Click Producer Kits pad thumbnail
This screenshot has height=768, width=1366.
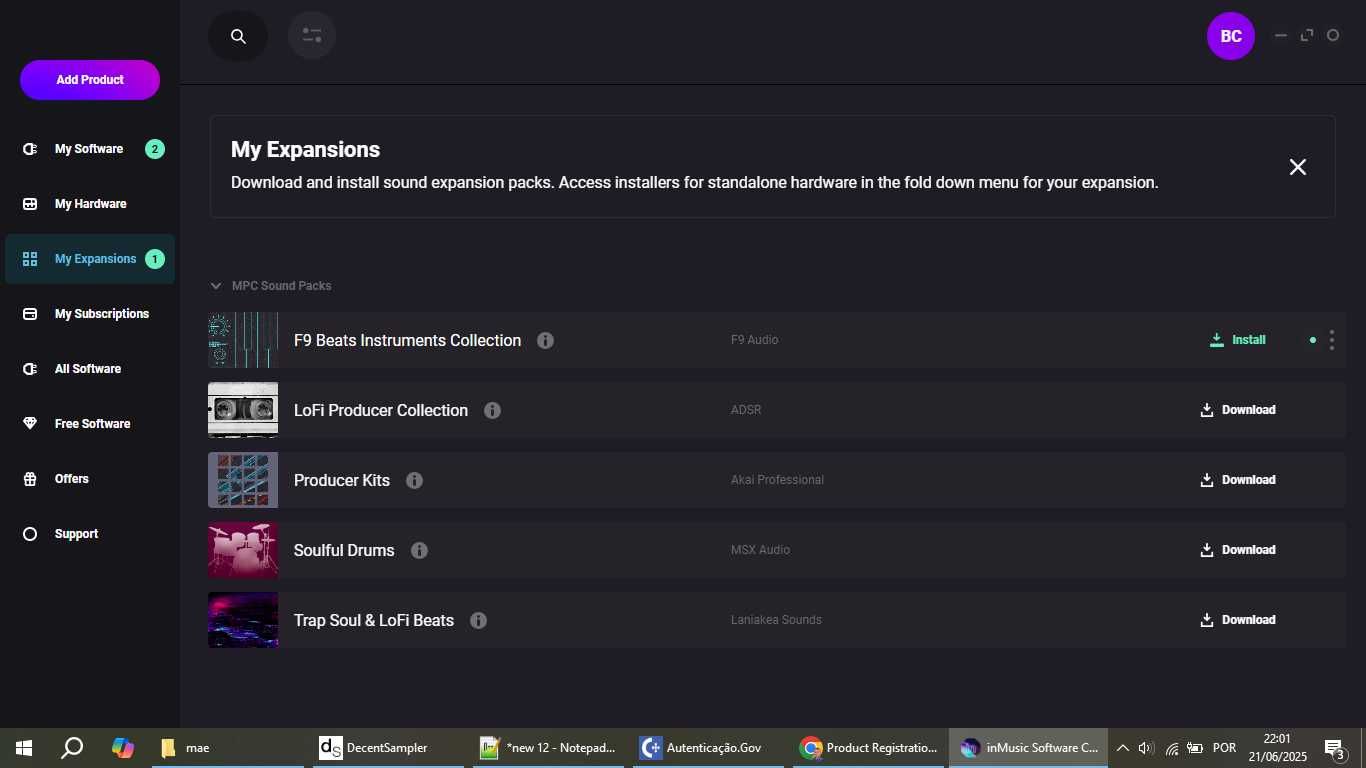coord(243,480)
